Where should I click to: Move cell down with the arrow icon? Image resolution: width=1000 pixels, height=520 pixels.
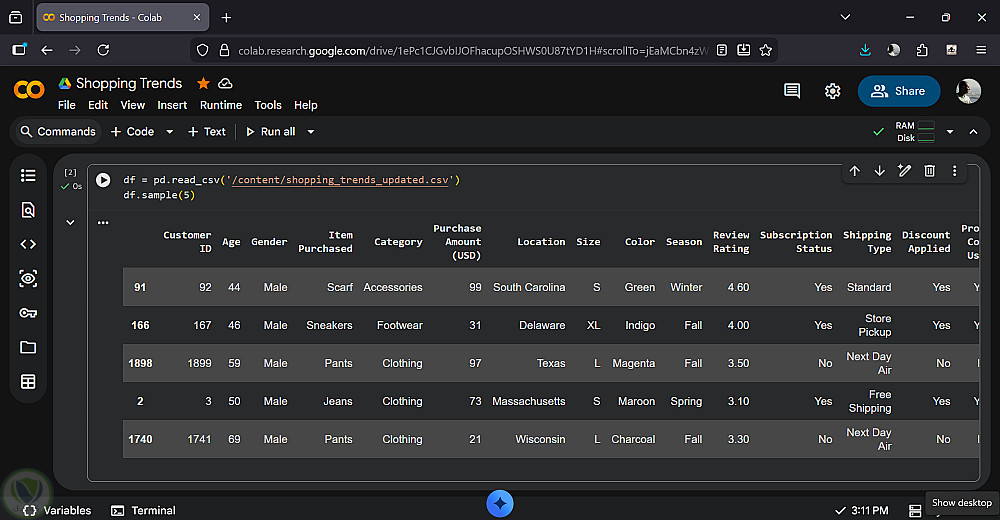coord(879,171)
